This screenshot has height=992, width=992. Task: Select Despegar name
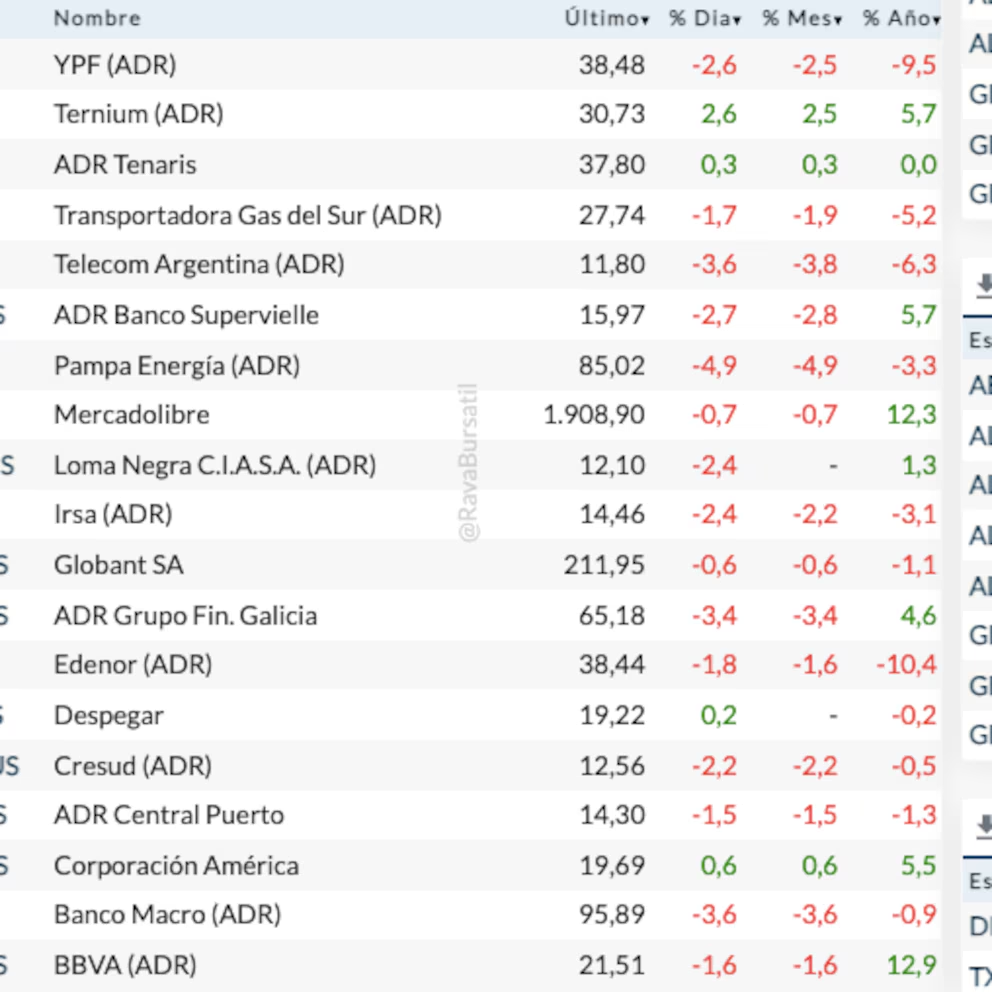tap(109, 716)
